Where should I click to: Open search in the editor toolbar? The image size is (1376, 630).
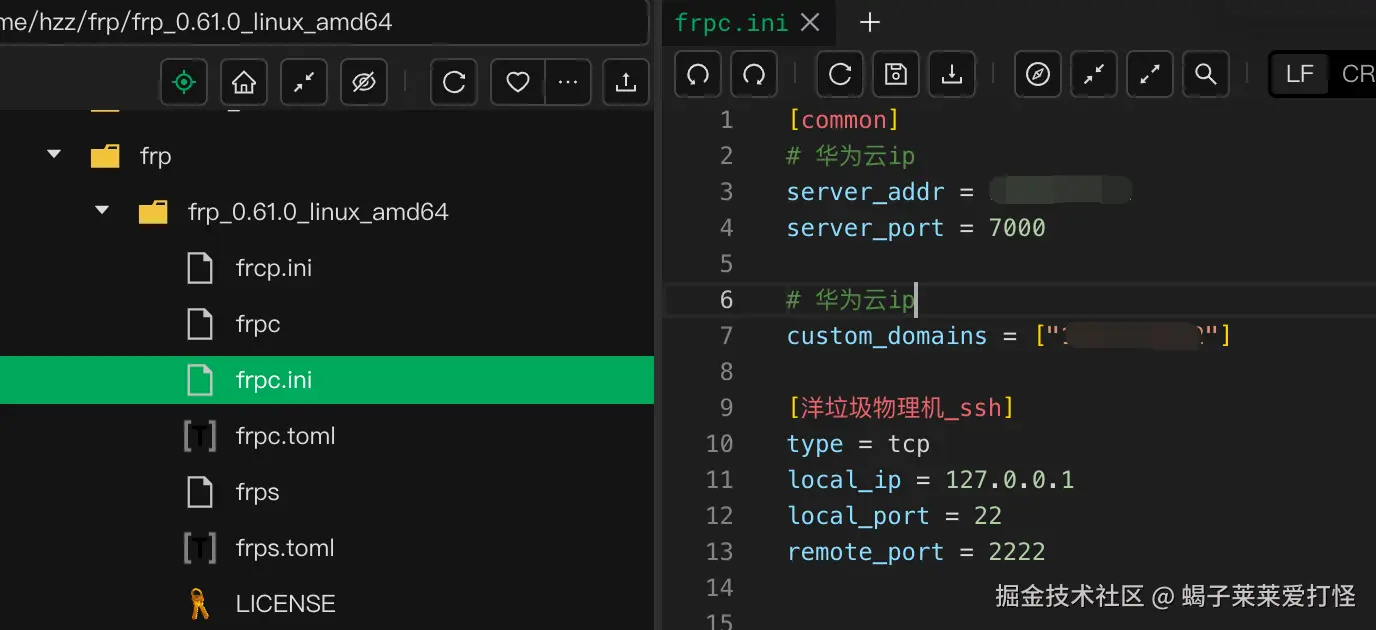(x=1206, y=75)
